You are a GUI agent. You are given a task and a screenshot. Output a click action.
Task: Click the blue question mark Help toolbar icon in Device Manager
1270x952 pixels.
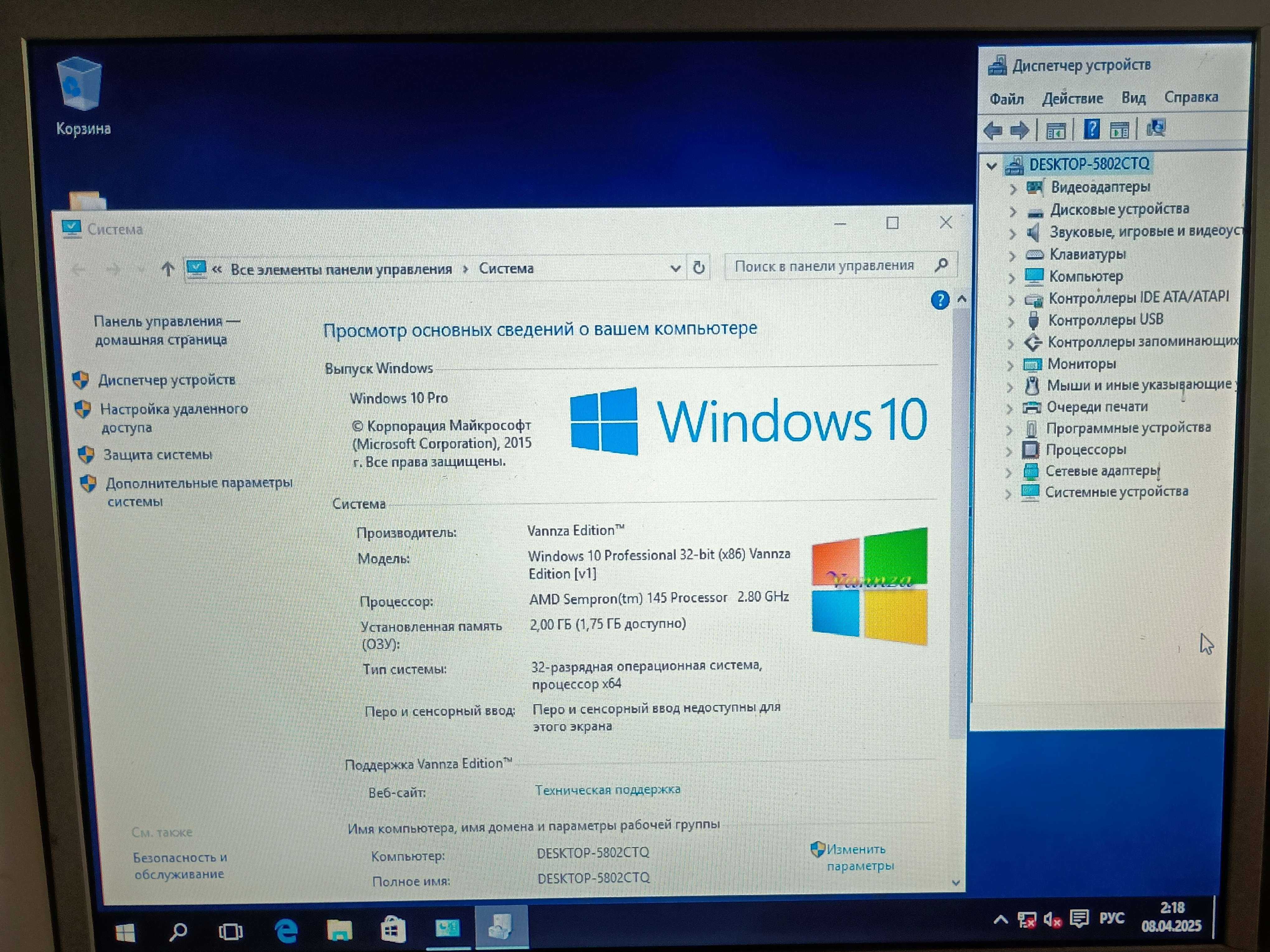click(1091, 129)
